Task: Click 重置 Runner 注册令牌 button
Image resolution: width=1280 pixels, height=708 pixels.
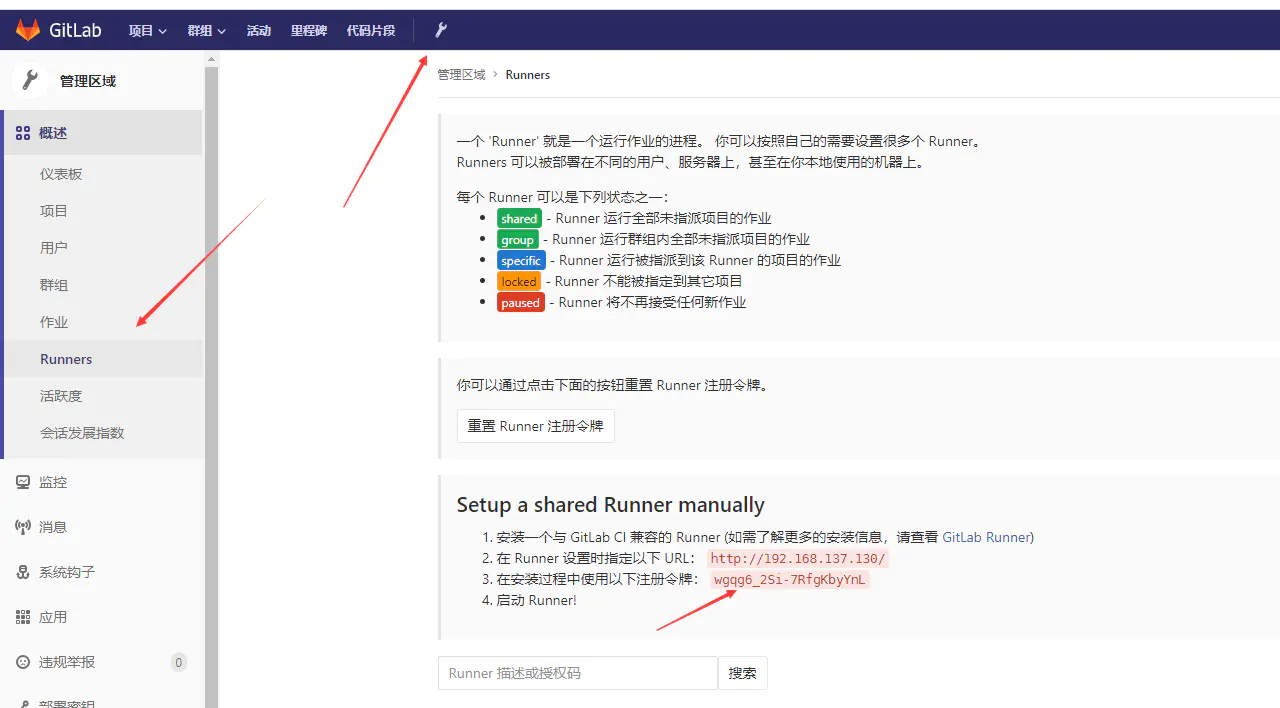Action: (x=536, y=426)
